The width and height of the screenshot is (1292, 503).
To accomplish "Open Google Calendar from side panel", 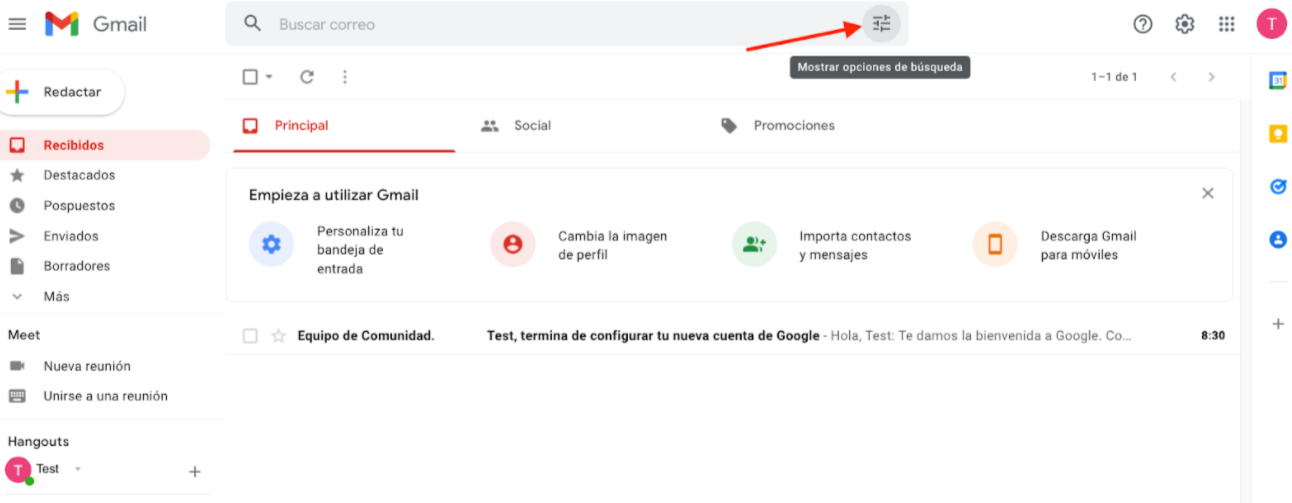I will [x=1278, y=81].
